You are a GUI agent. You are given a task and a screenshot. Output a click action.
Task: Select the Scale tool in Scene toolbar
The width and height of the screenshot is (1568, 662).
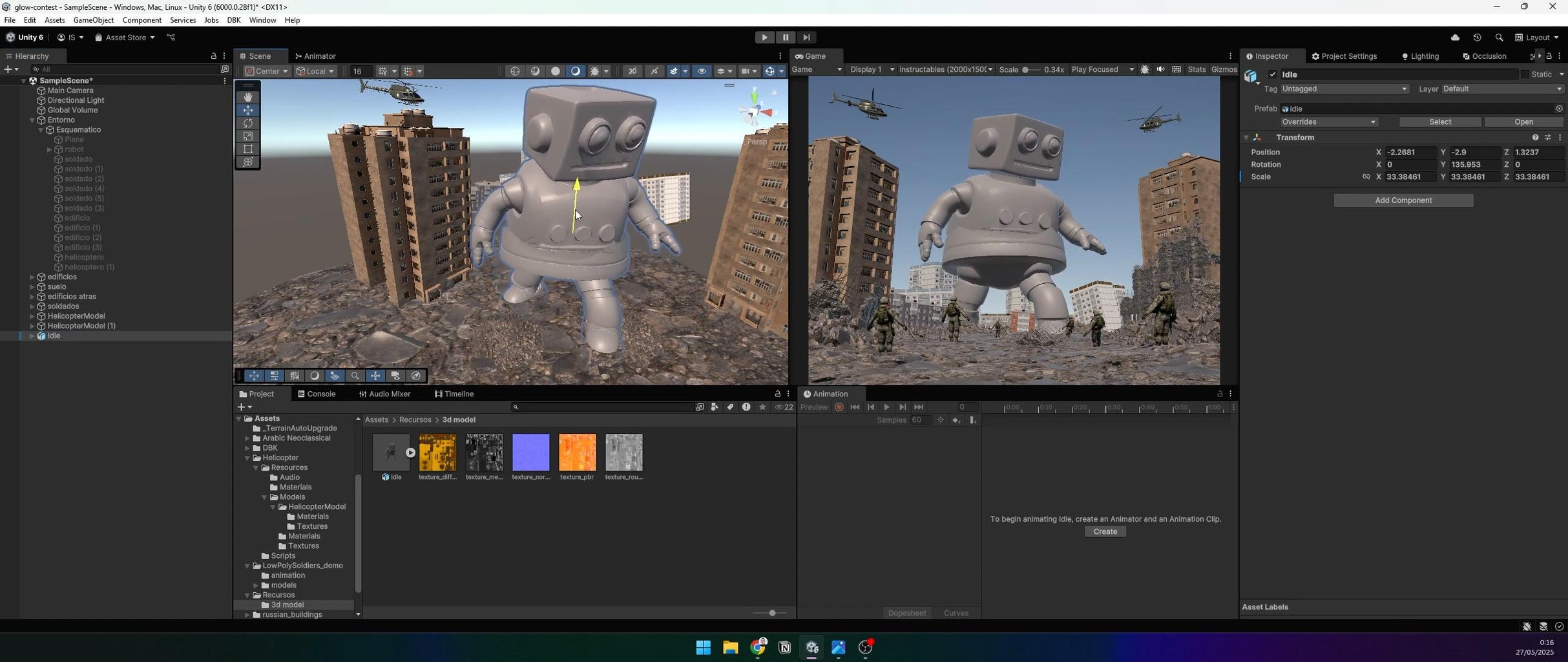[248, 136]
